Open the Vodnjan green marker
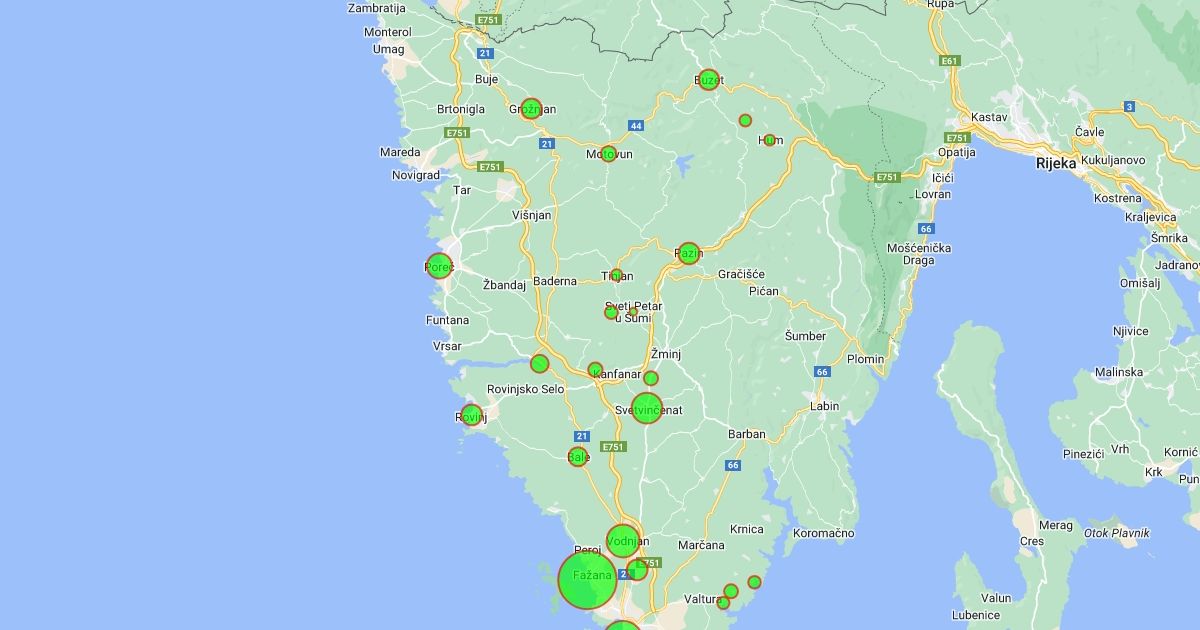 pyautogui.click(x=623, y=541)
